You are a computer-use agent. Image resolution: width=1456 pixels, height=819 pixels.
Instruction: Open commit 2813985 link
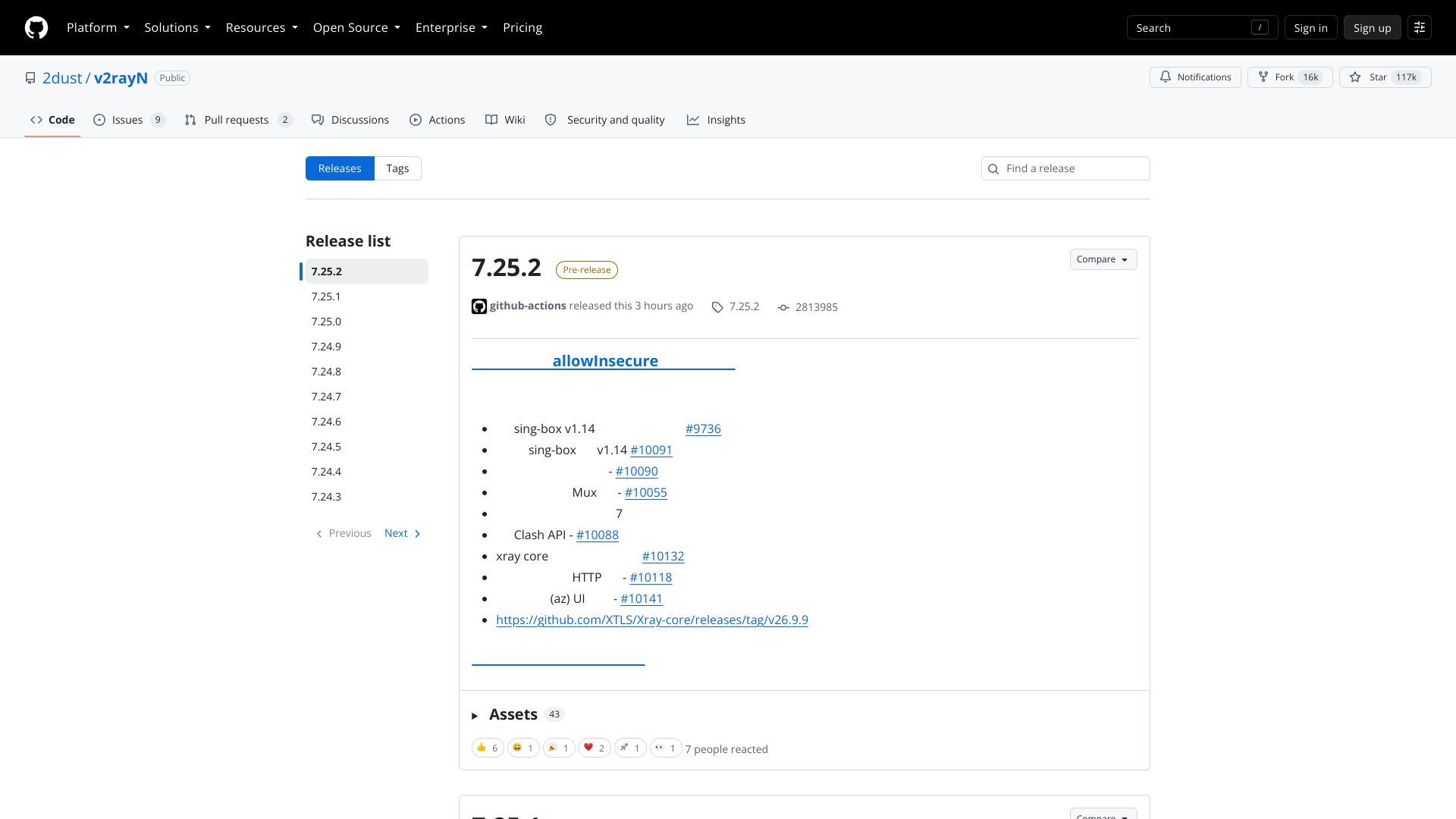point(808,307)
